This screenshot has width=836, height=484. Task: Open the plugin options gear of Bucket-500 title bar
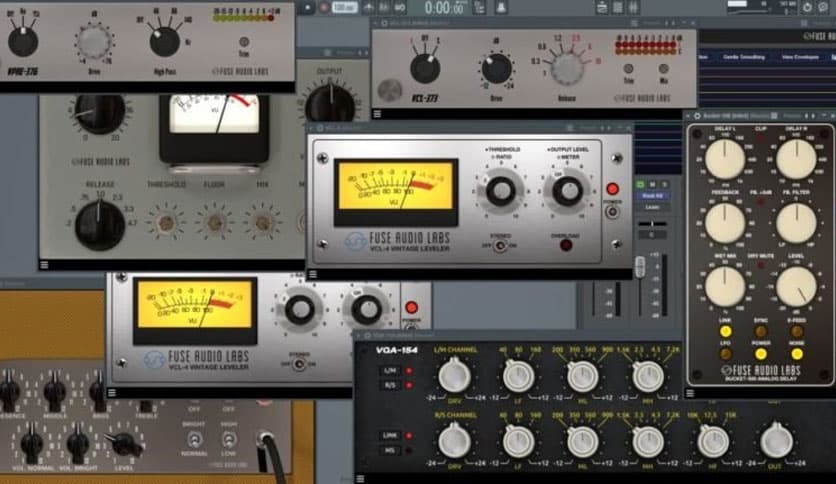697,116
